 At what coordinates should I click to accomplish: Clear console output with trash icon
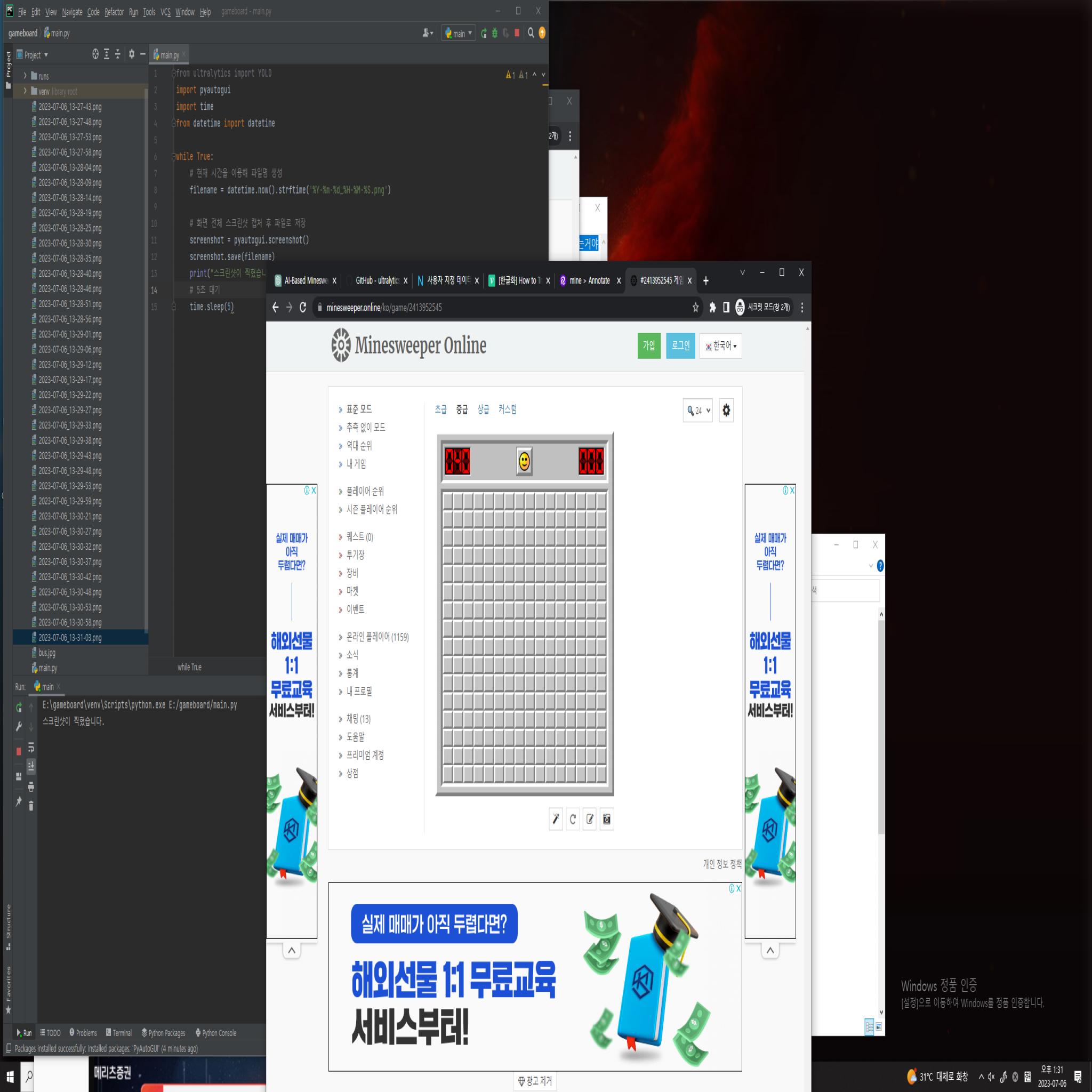pos(31,806)
